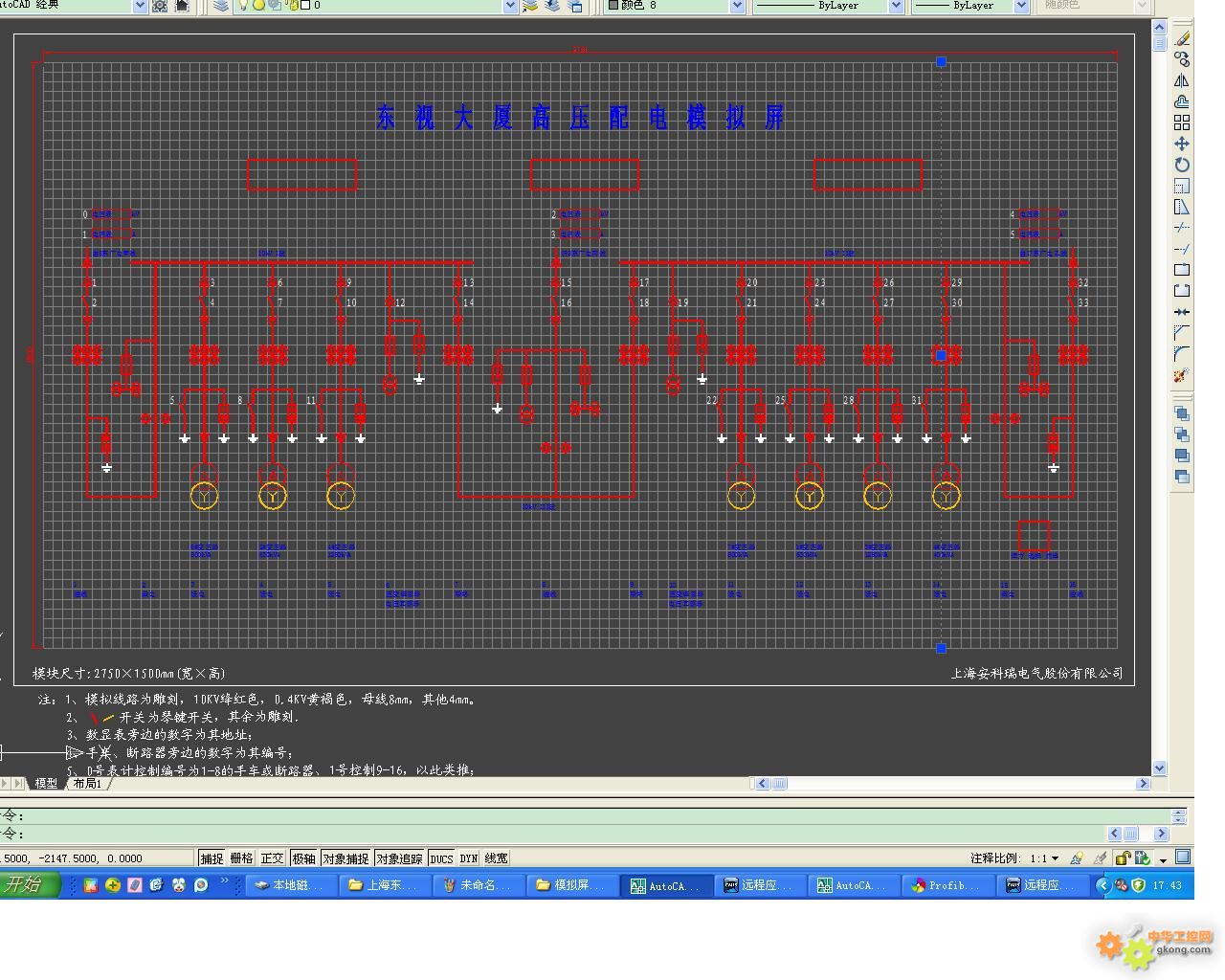Click the Layer Previous icon
The width and height of the screenshot is (1225, 980).
552,6
